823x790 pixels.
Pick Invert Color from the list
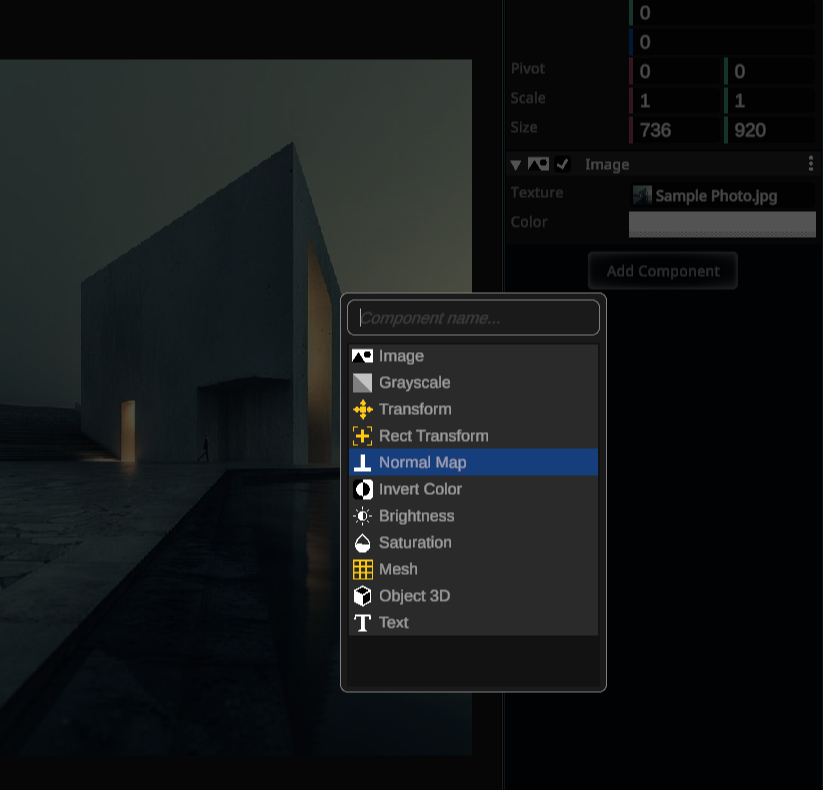click(473, 489)
